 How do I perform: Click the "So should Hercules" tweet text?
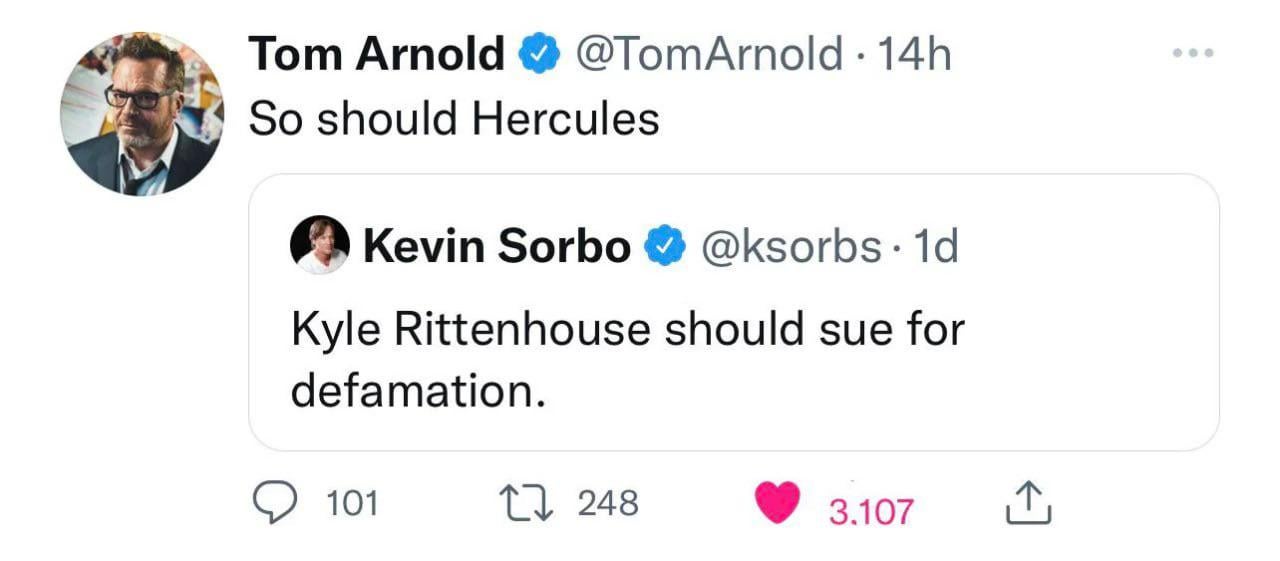[x=453, y=119]
